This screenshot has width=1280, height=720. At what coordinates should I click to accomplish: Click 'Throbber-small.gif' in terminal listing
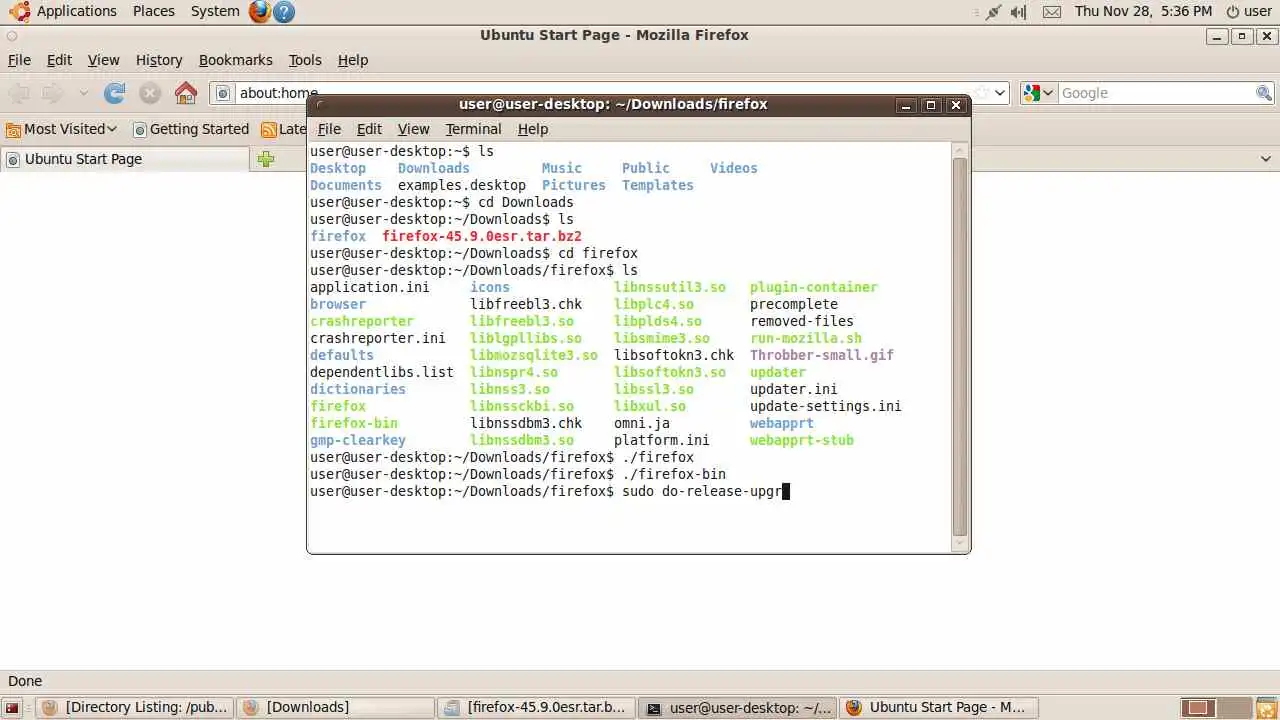click(822, 355)
